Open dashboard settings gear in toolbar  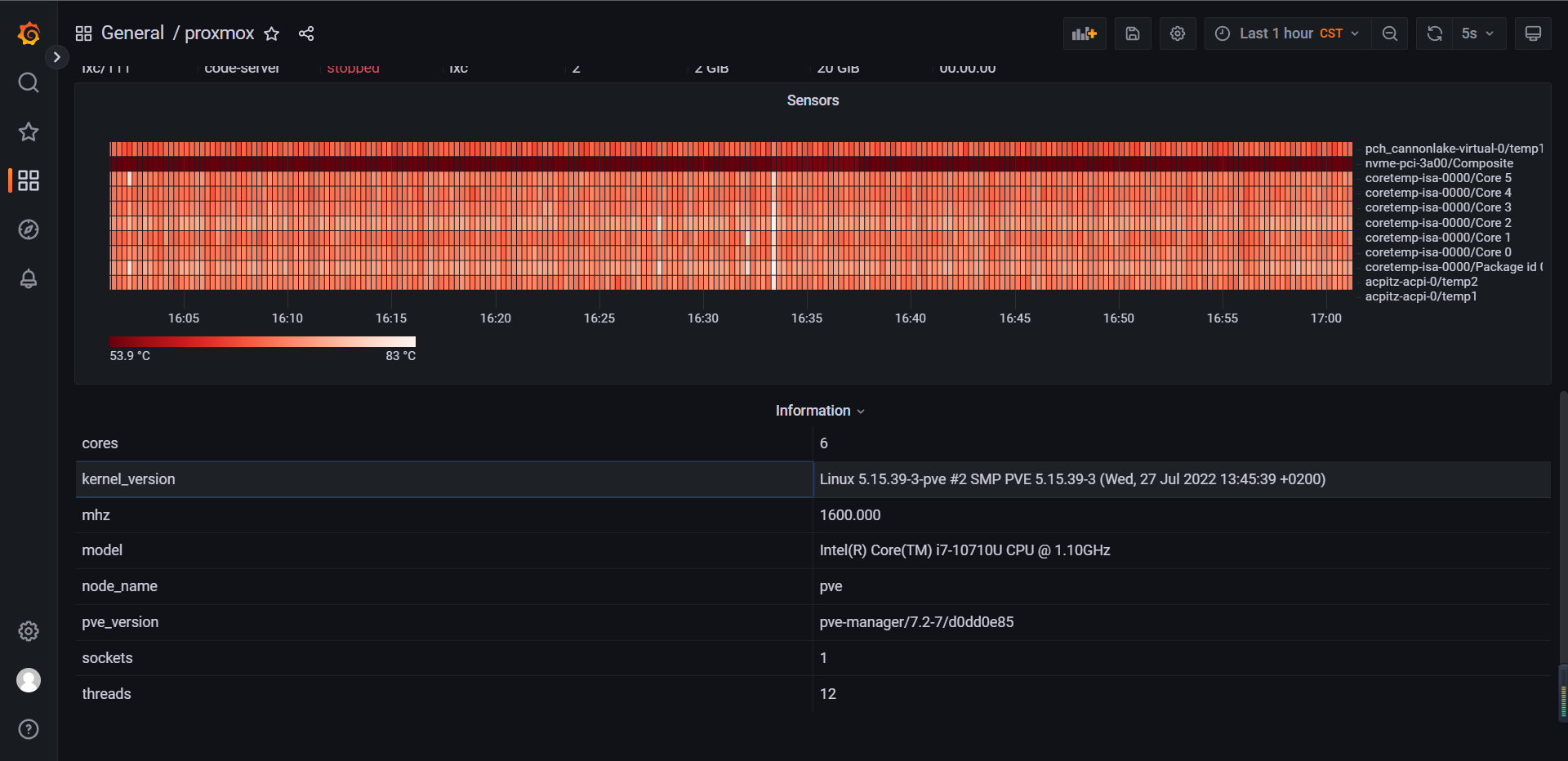pos(1178,33)
